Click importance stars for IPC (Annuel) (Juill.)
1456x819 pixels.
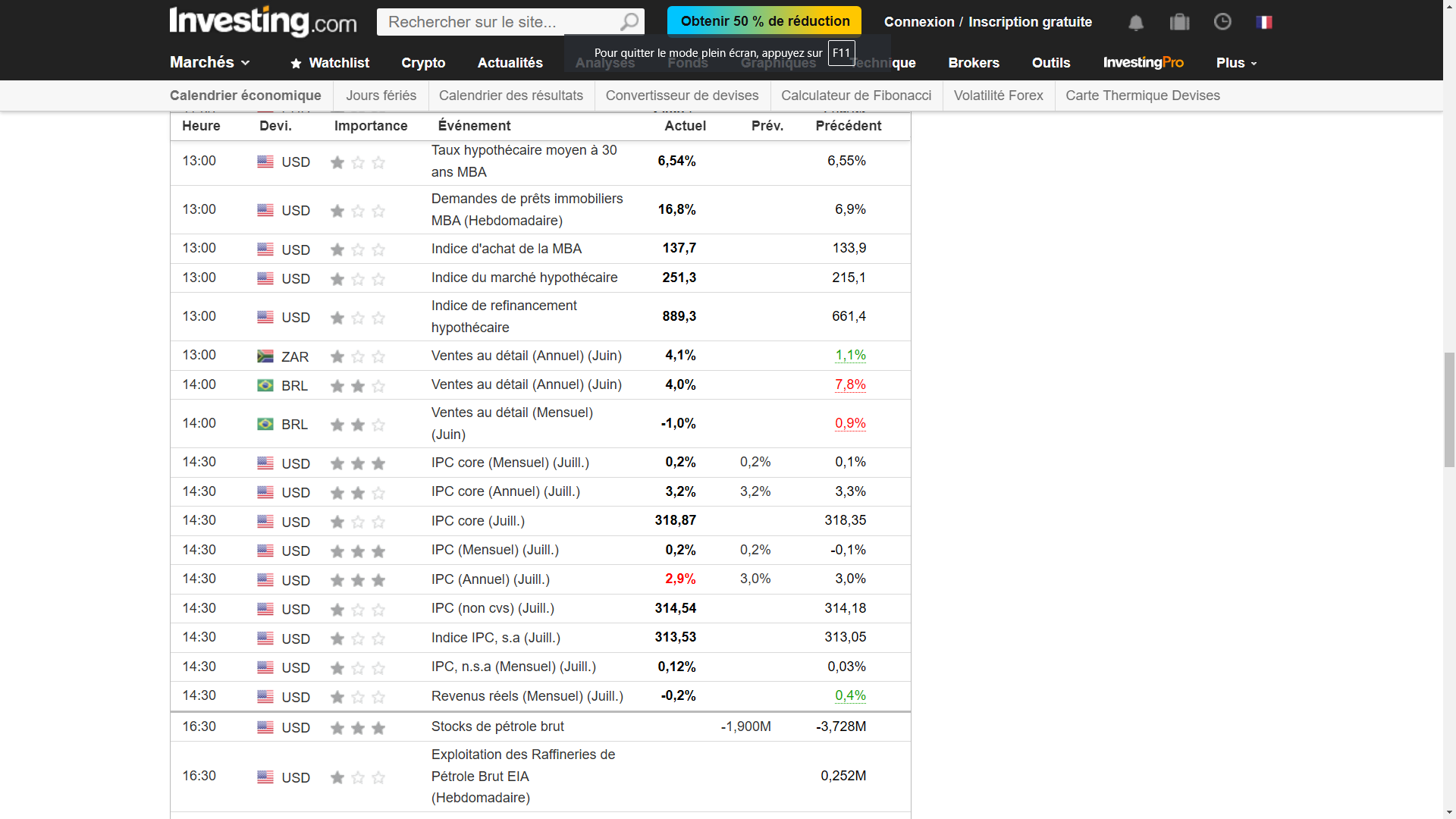click(358, 580)
